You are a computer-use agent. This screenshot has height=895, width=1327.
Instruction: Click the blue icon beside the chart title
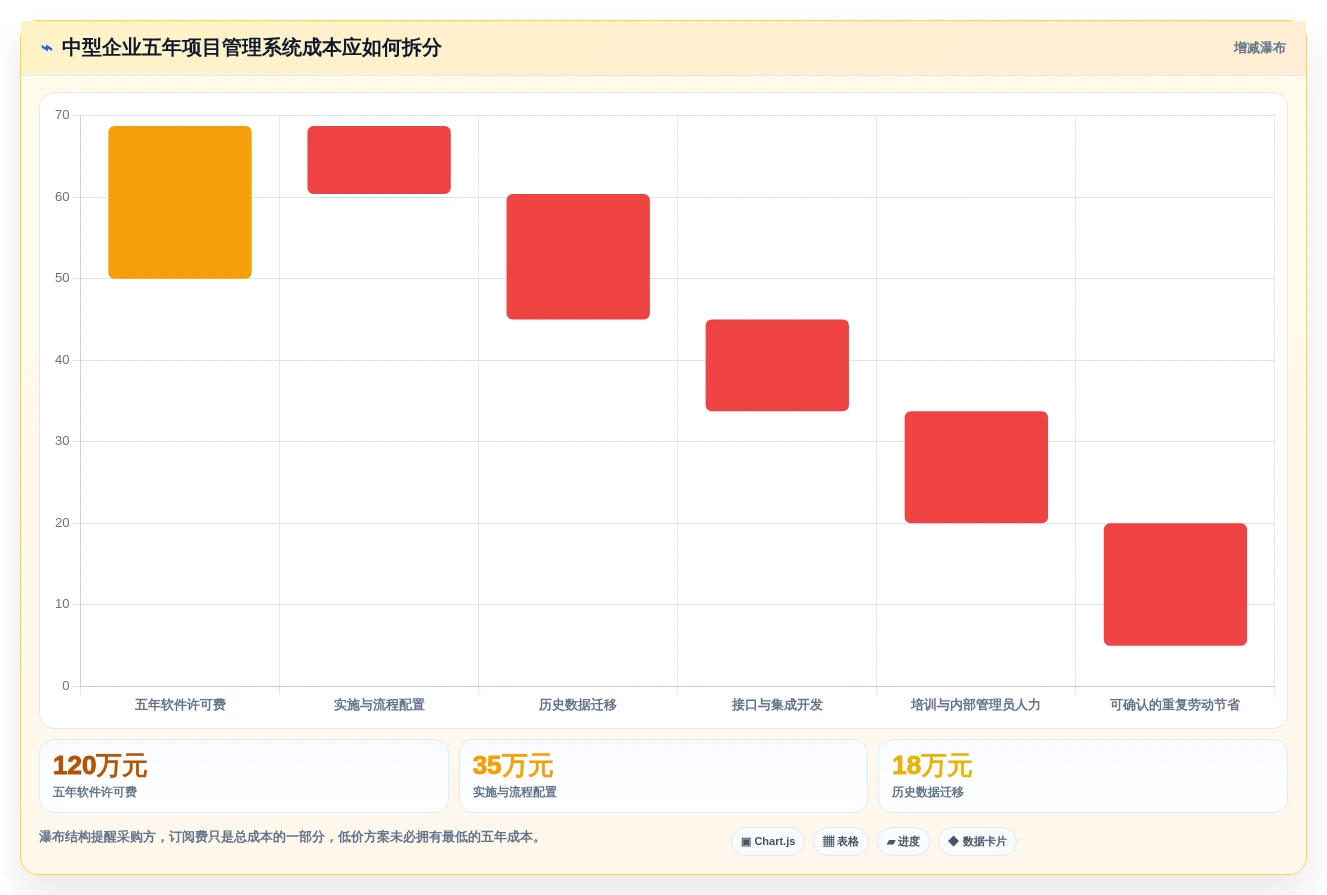click(x=47, y=48)
